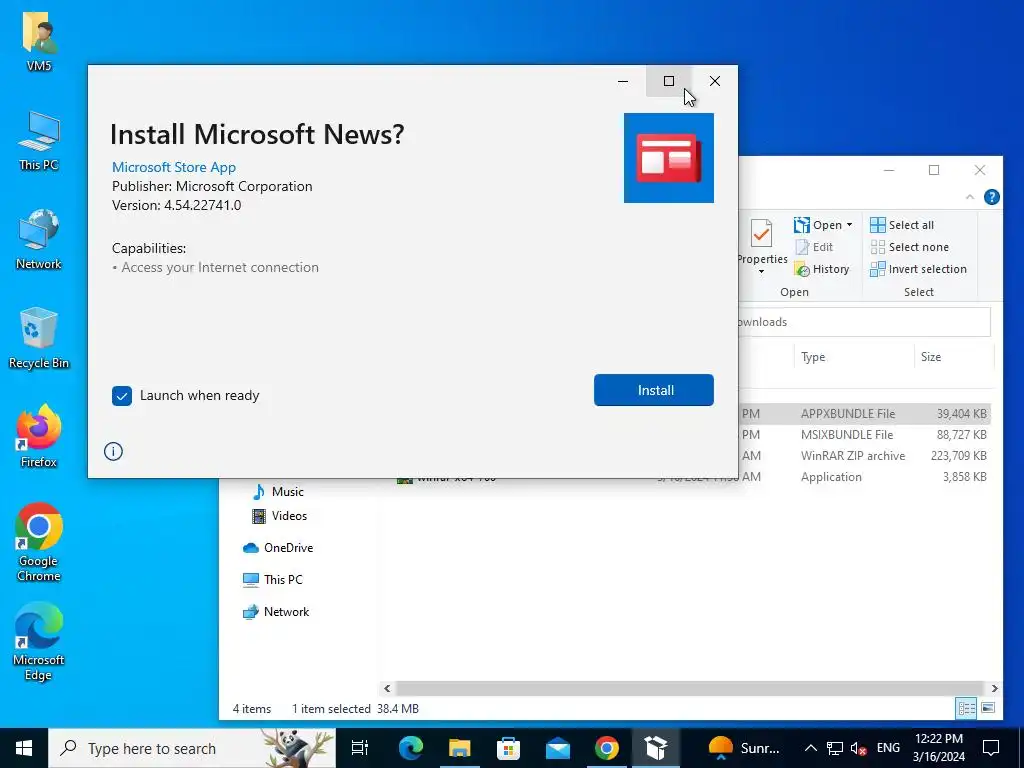Image resolution: width=1024 pixels, height=768 pixels.
Task: Click horizontal scrollbar left arrow
Action: click(387, 688)
